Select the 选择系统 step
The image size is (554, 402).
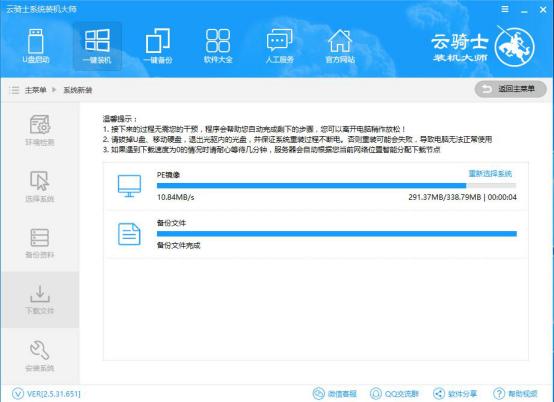40,186
